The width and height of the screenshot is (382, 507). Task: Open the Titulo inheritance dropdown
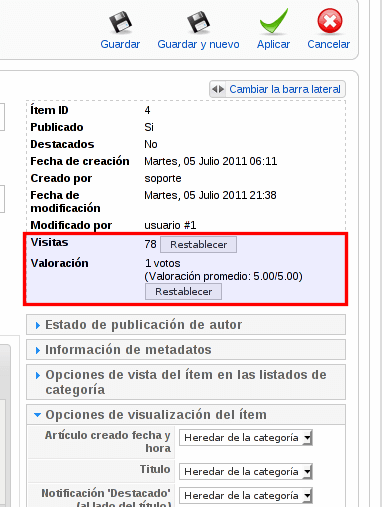246,472
